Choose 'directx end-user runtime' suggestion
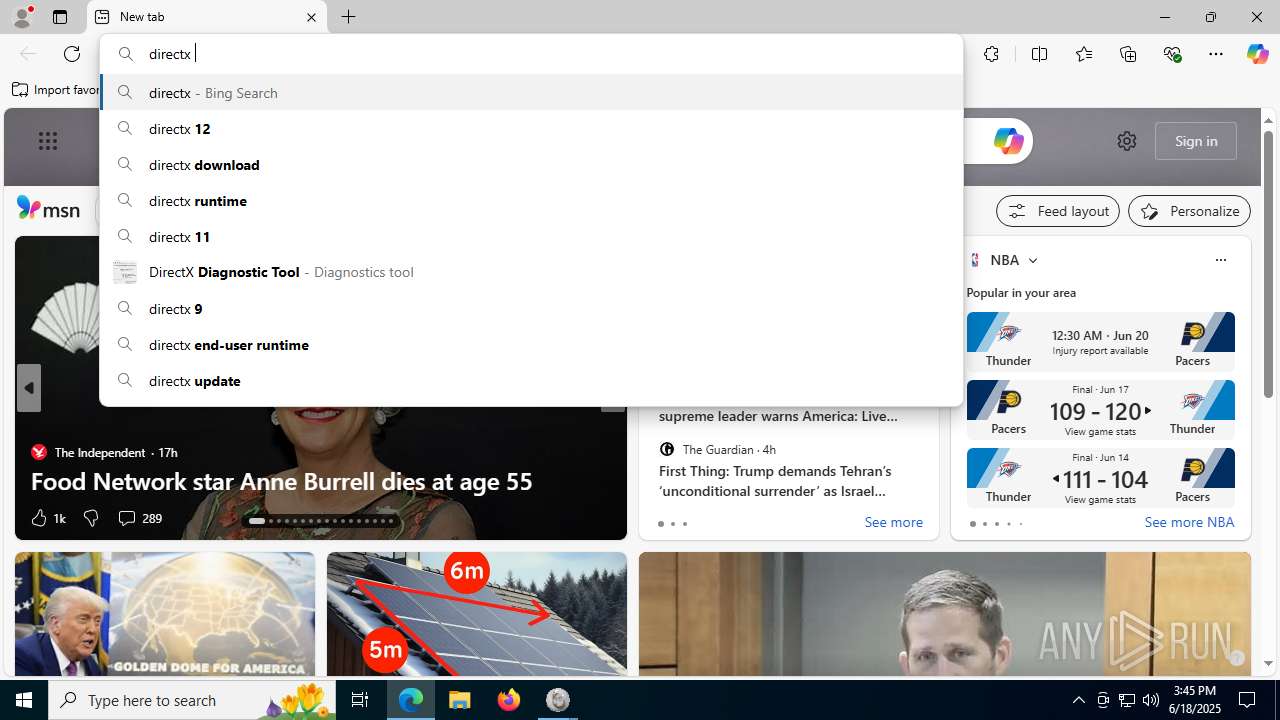1280x720 pixels. point(531,344)
